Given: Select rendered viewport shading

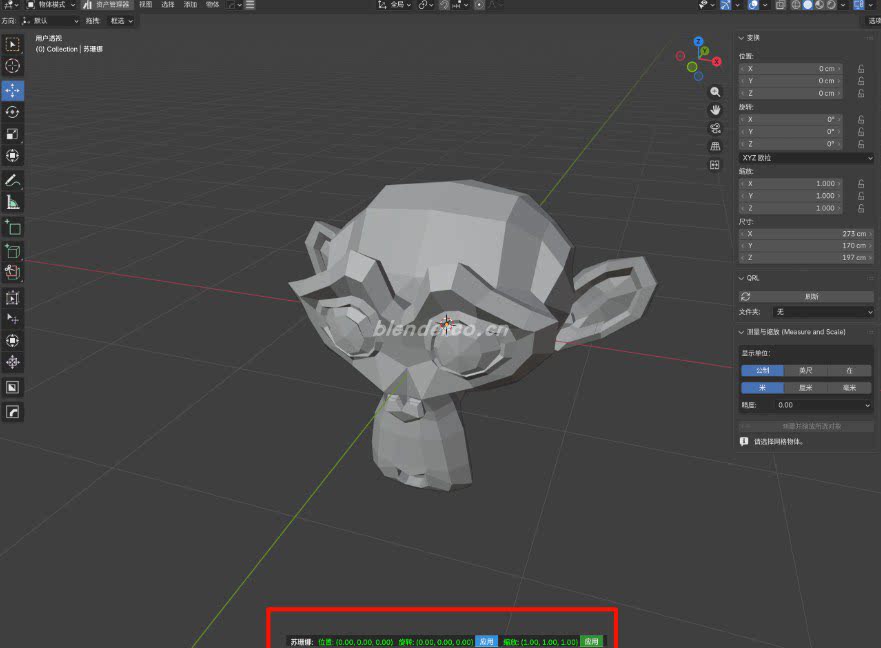Looking at the screenshot, I should click(831, 5).
